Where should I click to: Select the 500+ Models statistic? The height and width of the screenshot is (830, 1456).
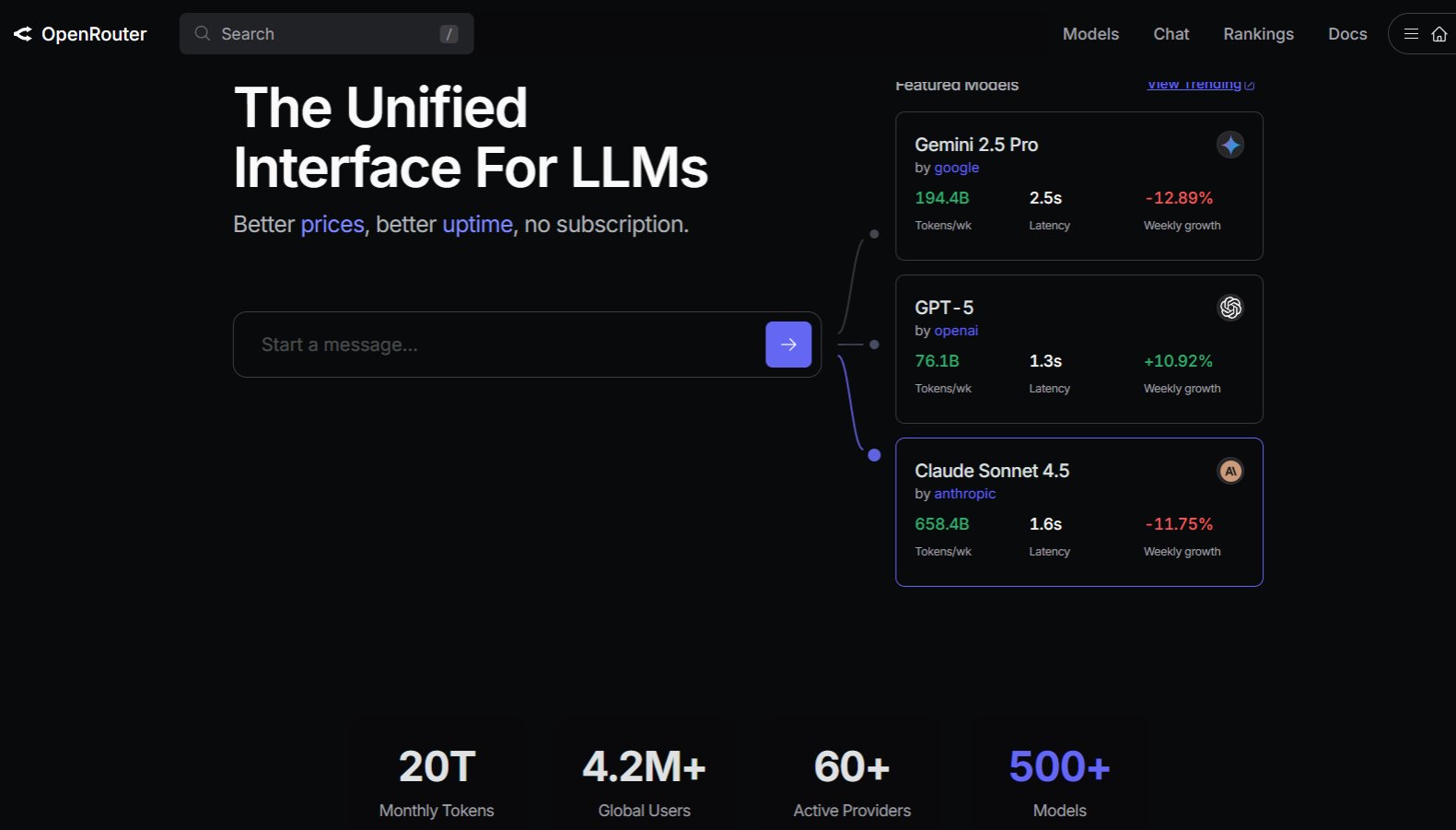1059,780
